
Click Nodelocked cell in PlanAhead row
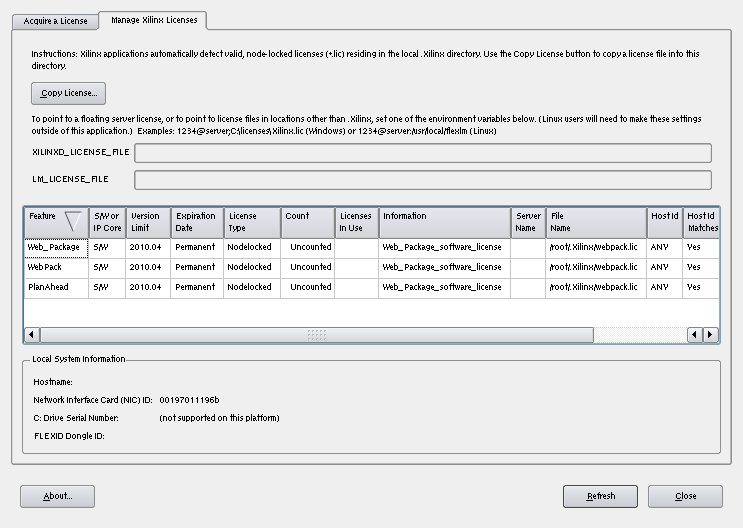pyautogui.click(x=252, y=288)
